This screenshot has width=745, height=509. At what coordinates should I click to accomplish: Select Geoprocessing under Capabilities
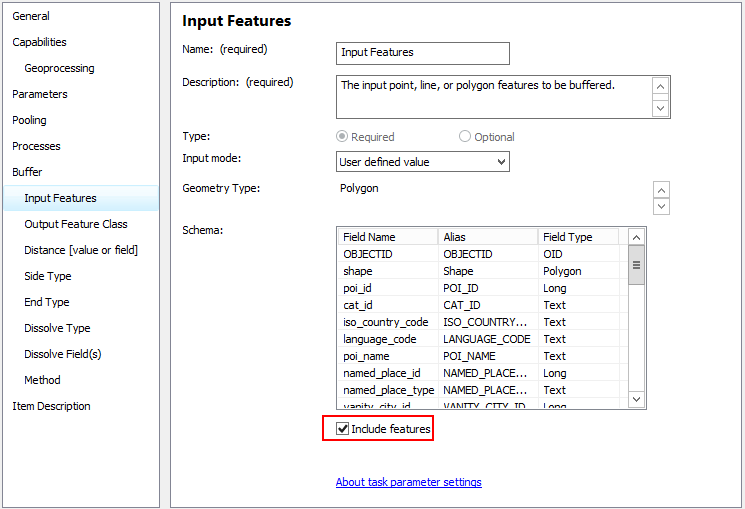(59, 68)
